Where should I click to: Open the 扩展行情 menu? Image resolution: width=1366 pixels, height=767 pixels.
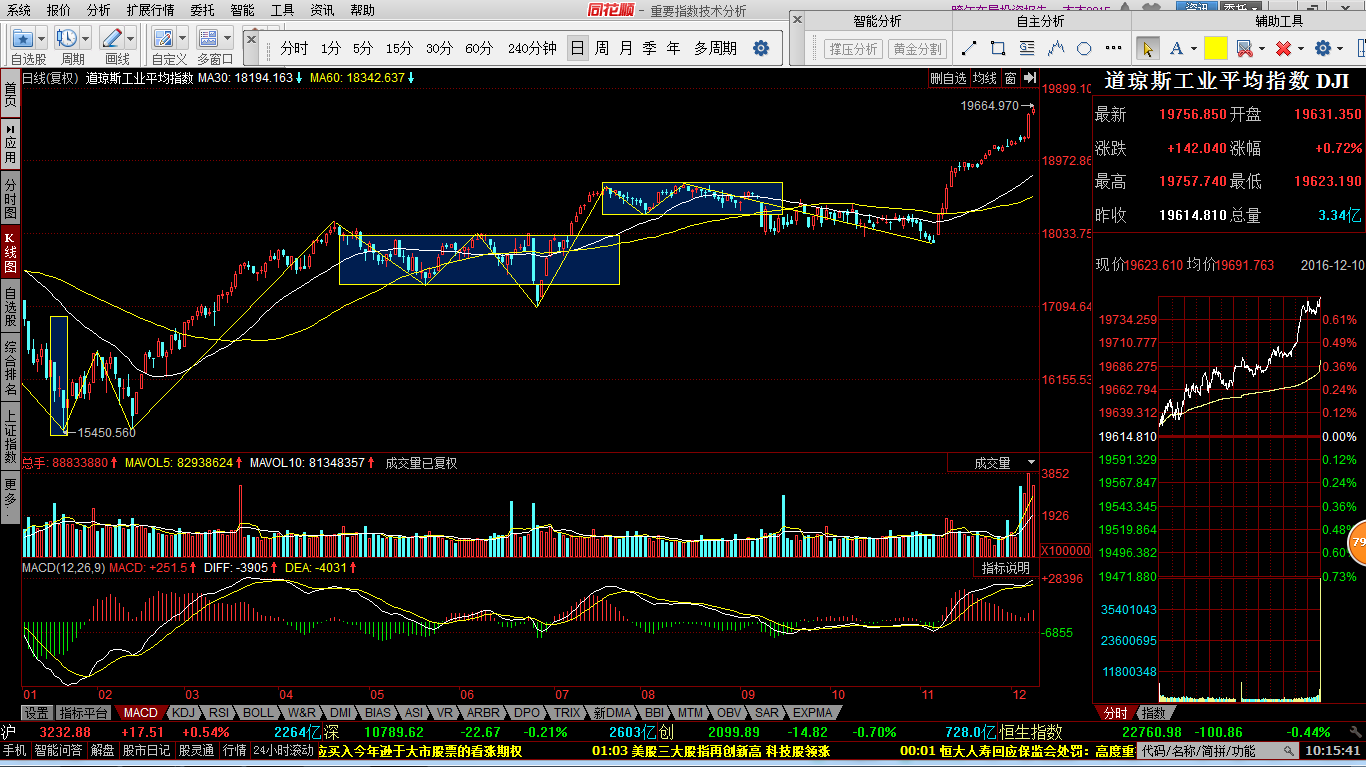point(150,10)
